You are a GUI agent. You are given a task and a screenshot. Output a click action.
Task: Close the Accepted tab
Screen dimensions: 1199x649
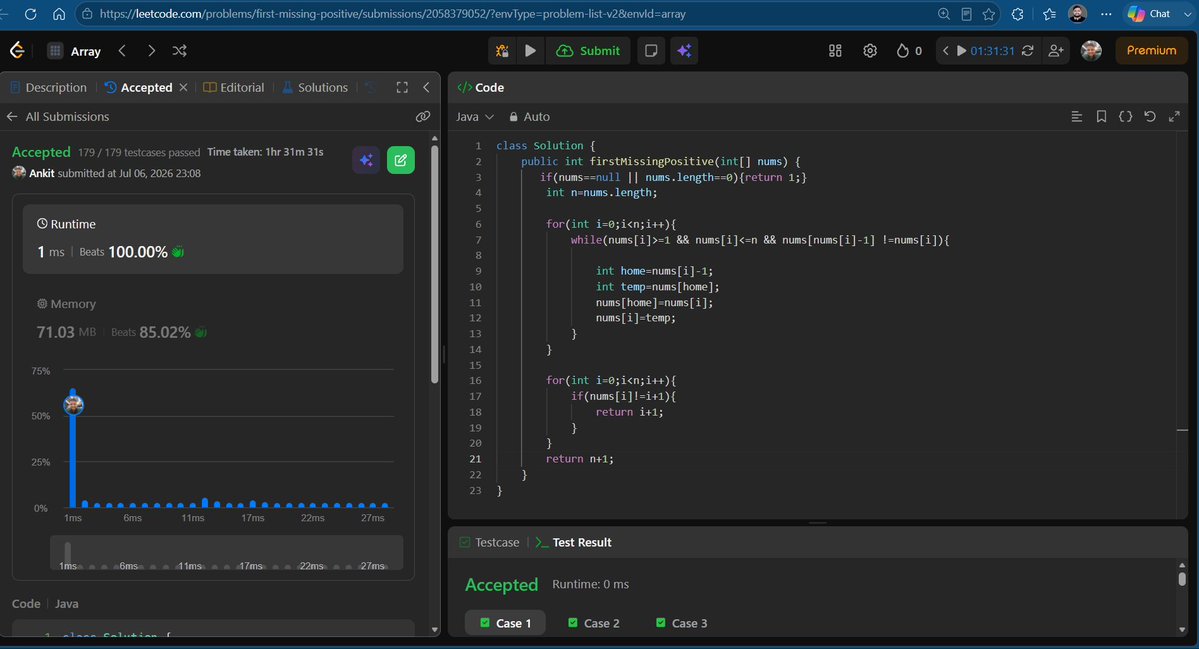pos(184,87)
